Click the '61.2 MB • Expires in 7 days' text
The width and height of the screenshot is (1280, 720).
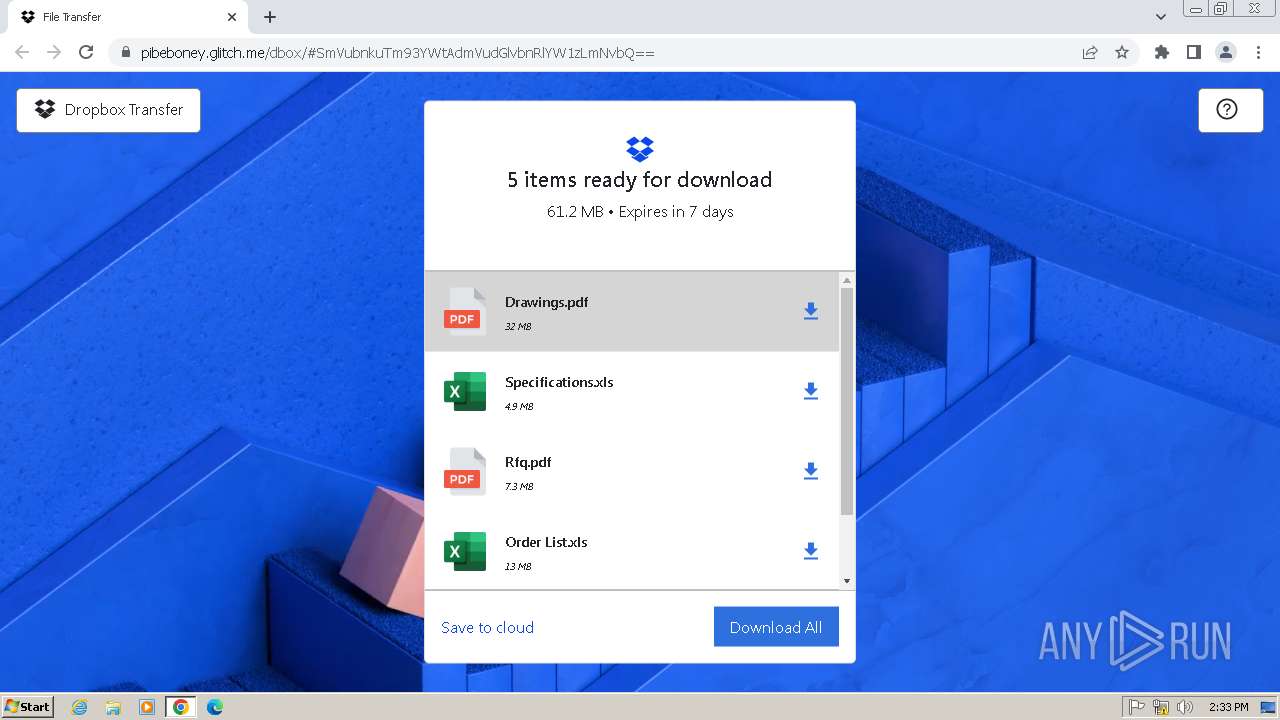point(640,212)
